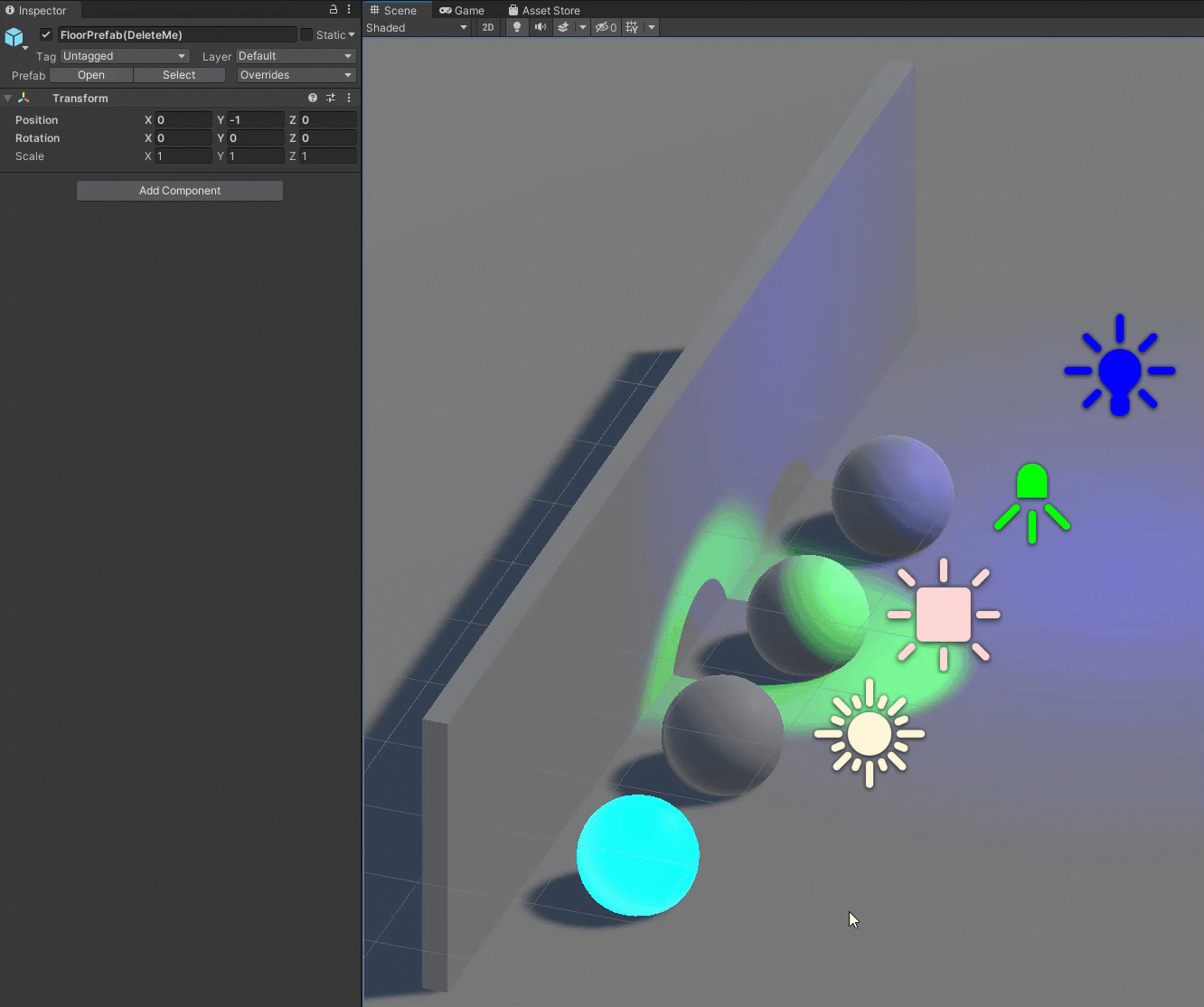Toggle 2D view mode
This screenshot has width=1204, height=1007.
488,27
